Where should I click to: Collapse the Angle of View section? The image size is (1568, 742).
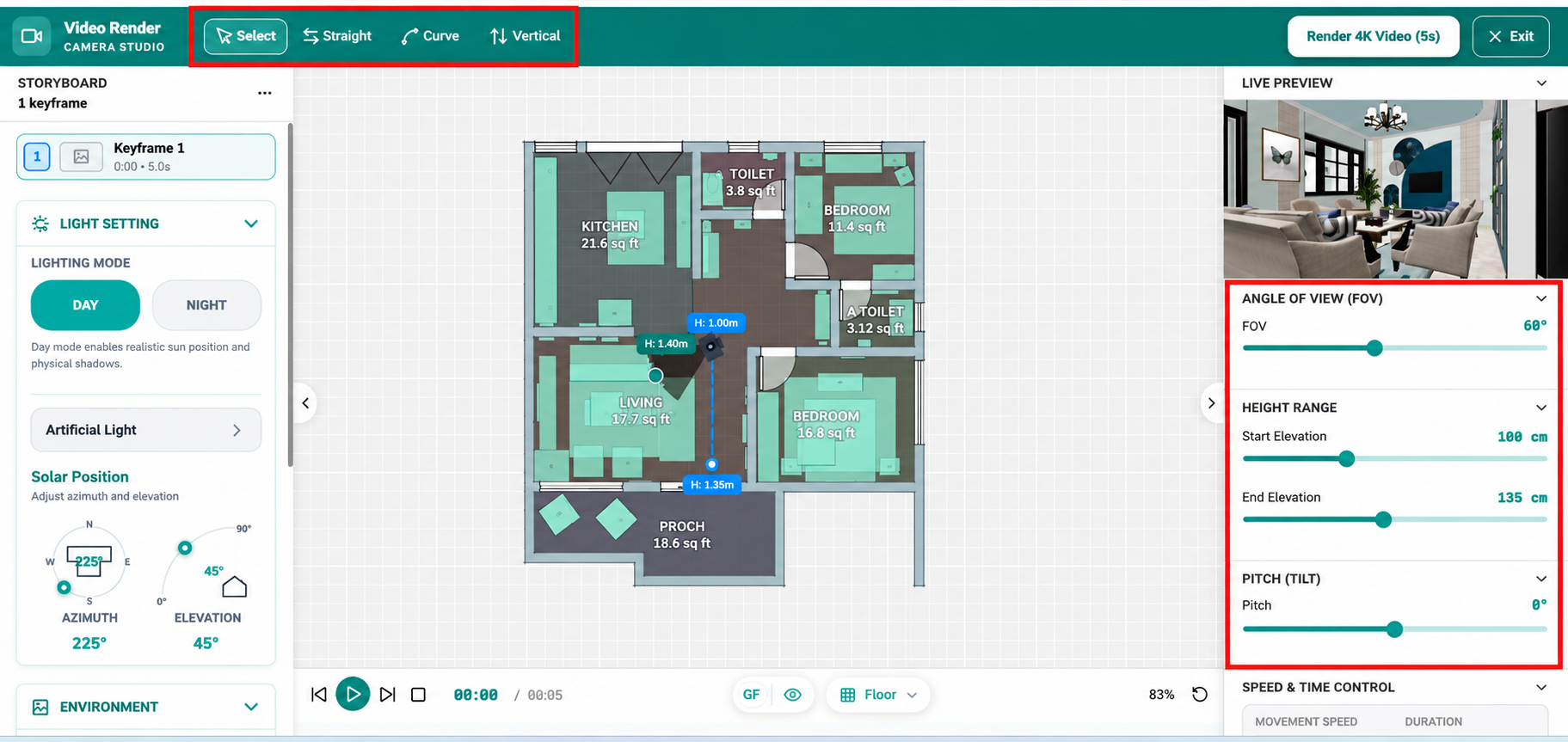[1541, 298]
